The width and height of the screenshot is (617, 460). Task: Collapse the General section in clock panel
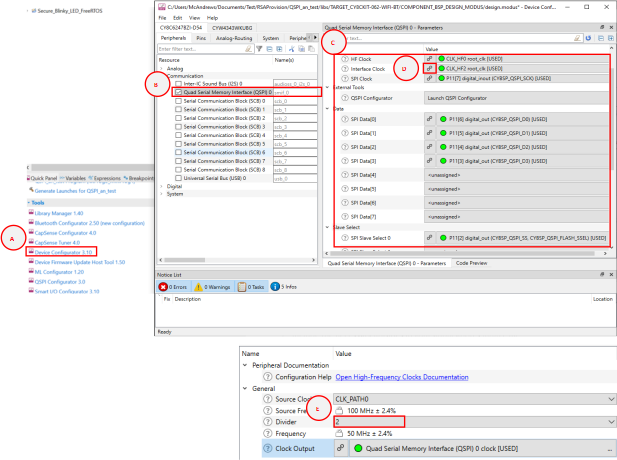pyautogui.click(x=245, y=388)
